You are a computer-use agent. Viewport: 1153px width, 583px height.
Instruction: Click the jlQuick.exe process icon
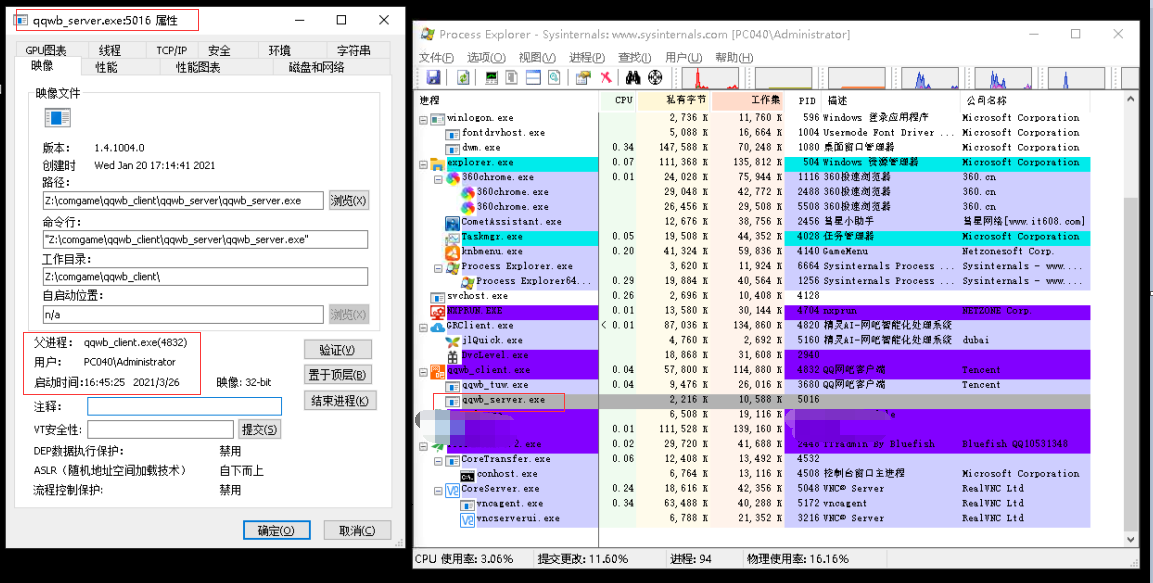click(453, 340)
